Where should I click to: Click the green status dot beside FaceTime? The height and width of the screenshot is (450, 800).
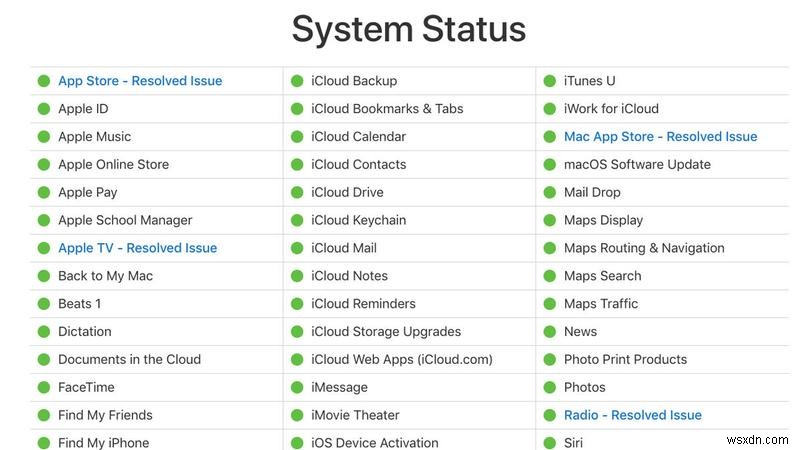[x=44, y=387]
